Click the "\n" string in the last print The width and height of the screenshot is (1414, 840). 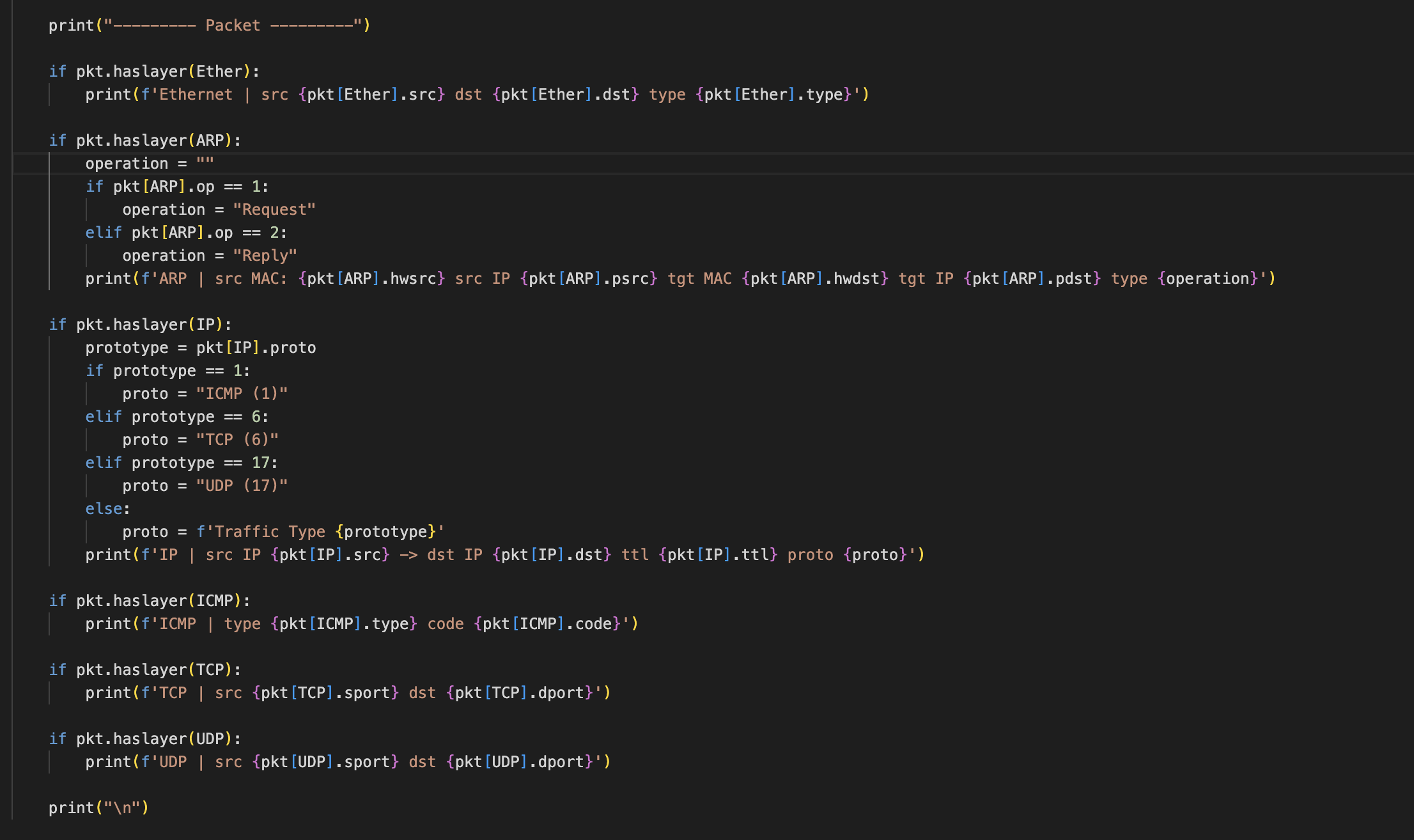122,808
